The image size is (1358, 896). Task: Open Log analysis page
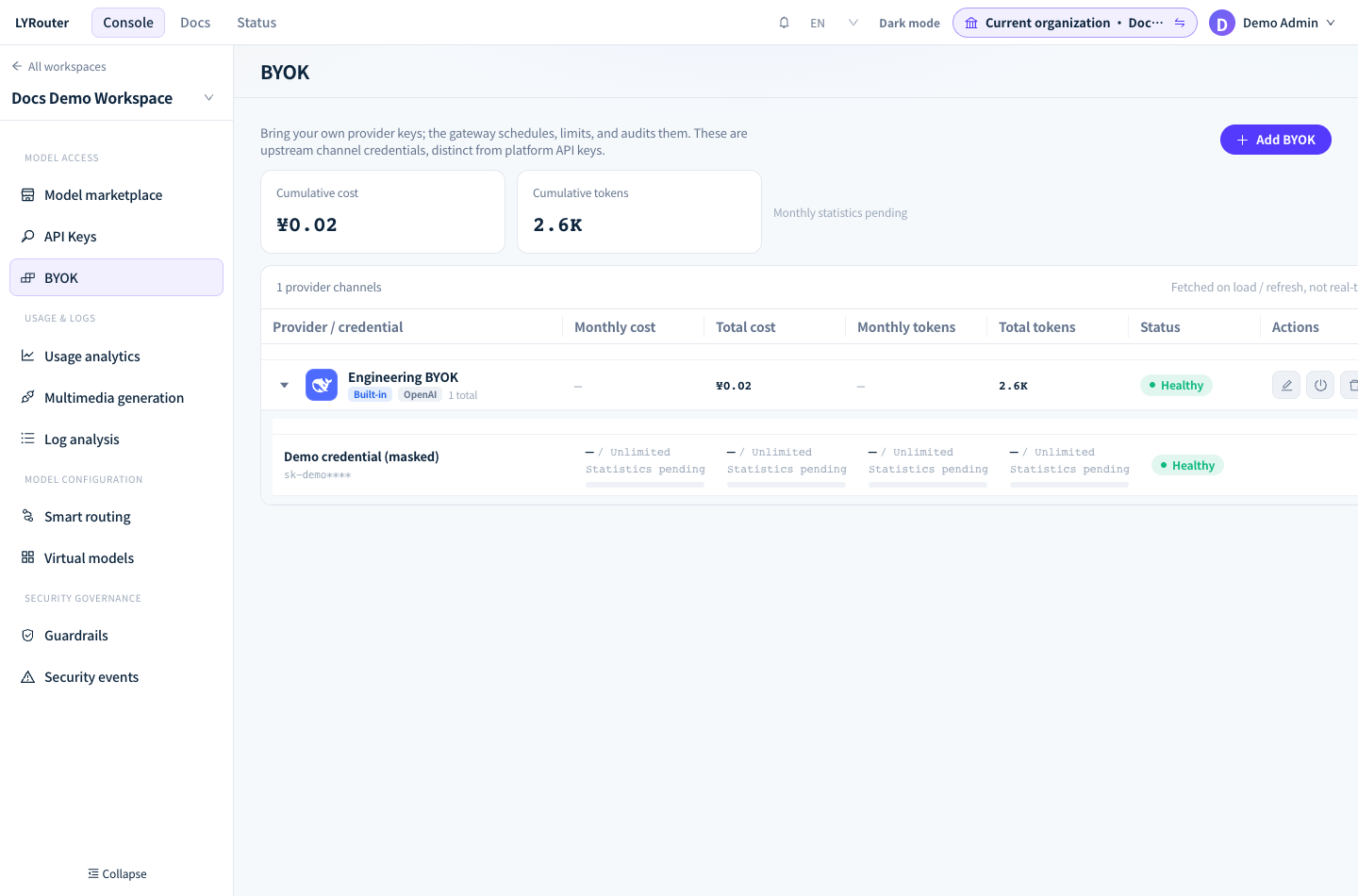pos(117,440)
